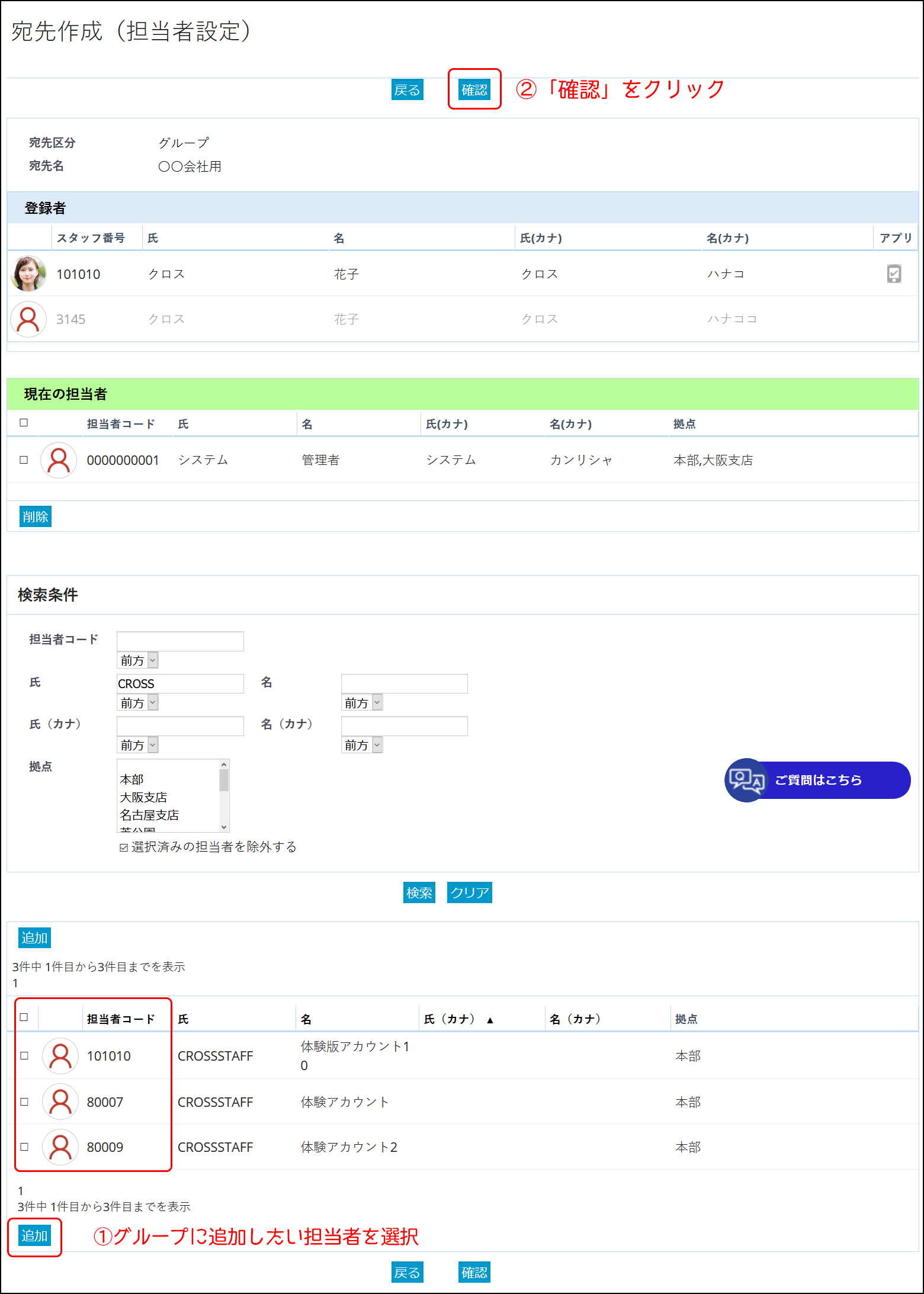
Task: Click 本部,大阪支店 cell in current 担当者
Action: click(713, 460)
